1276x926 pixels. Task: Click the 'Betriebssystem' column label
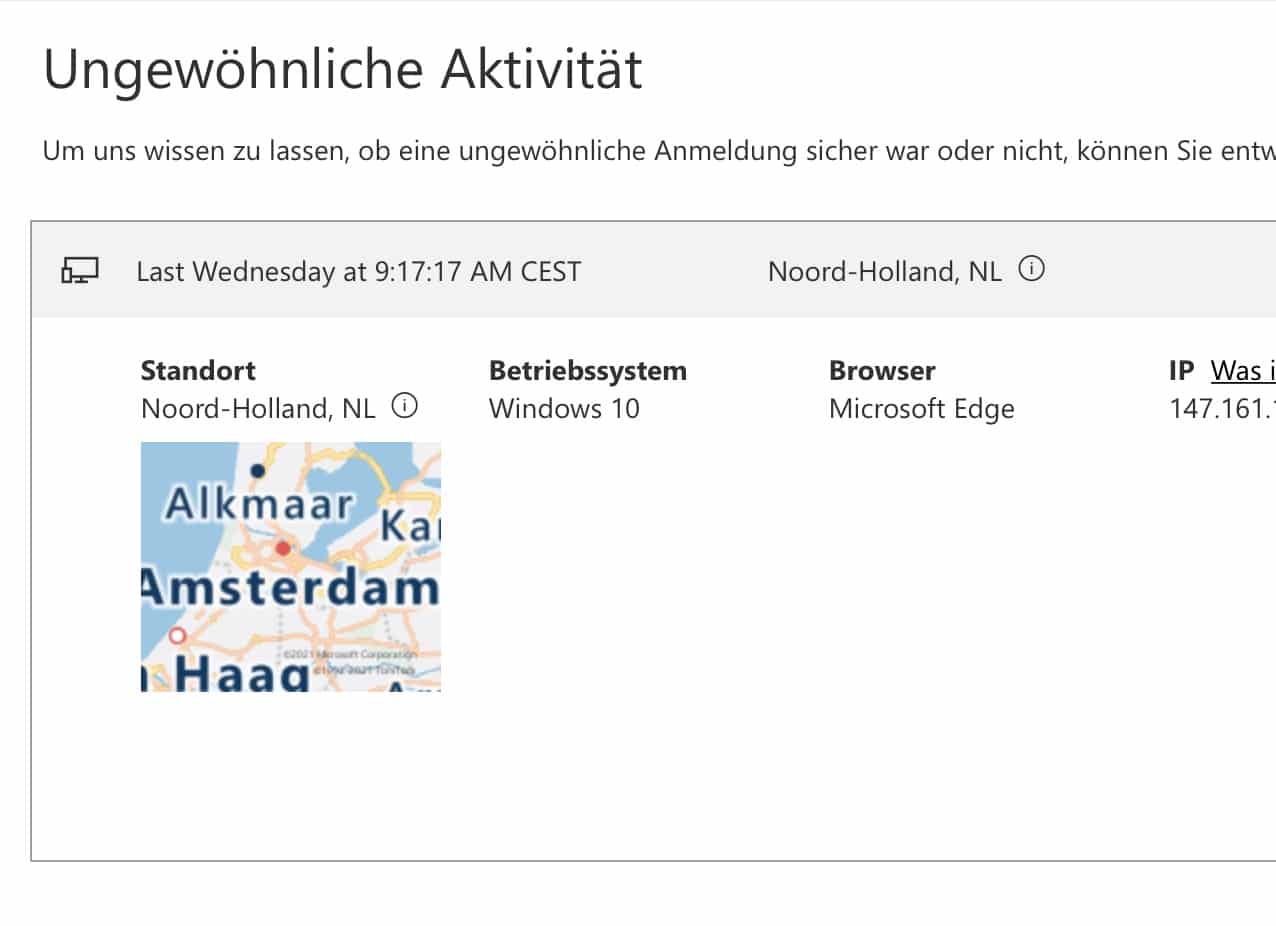tap(587, 371)
